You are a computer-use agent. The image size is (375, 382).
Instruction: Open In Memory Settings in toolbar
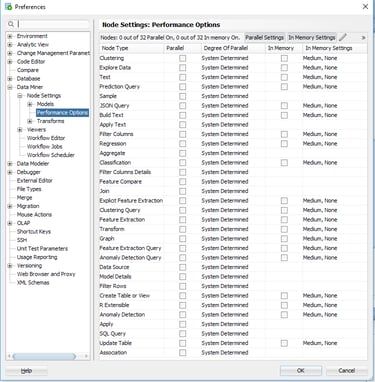point(312,38)
